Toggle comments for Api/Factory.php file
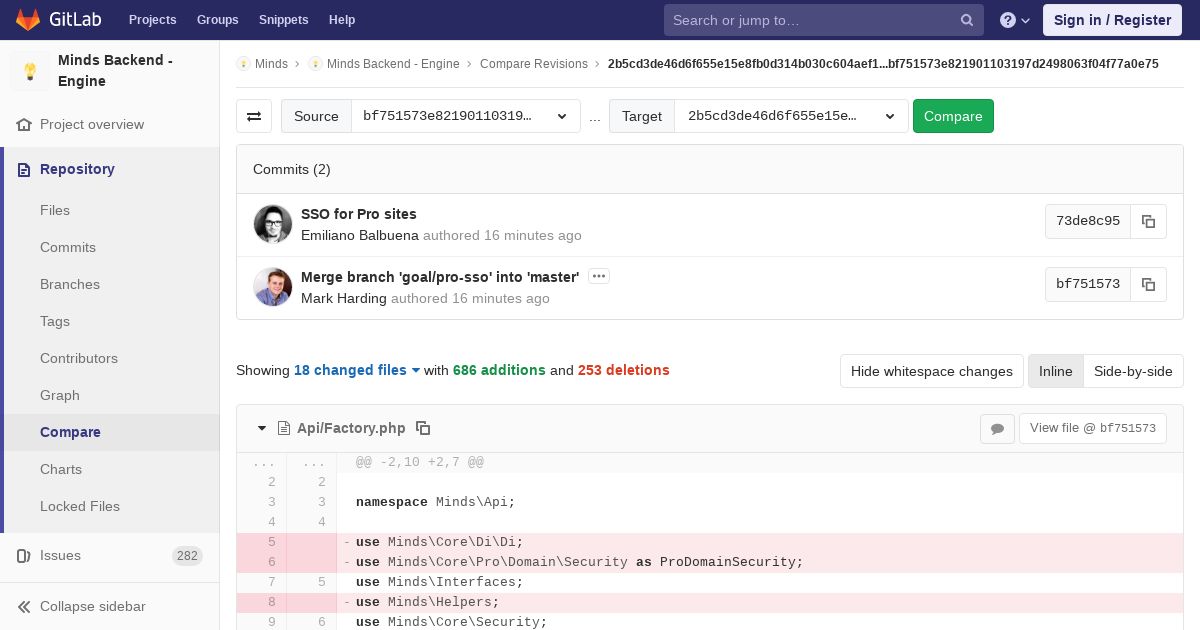The image size is (1200, 630). pyautogui.click(x=997, y=428)
